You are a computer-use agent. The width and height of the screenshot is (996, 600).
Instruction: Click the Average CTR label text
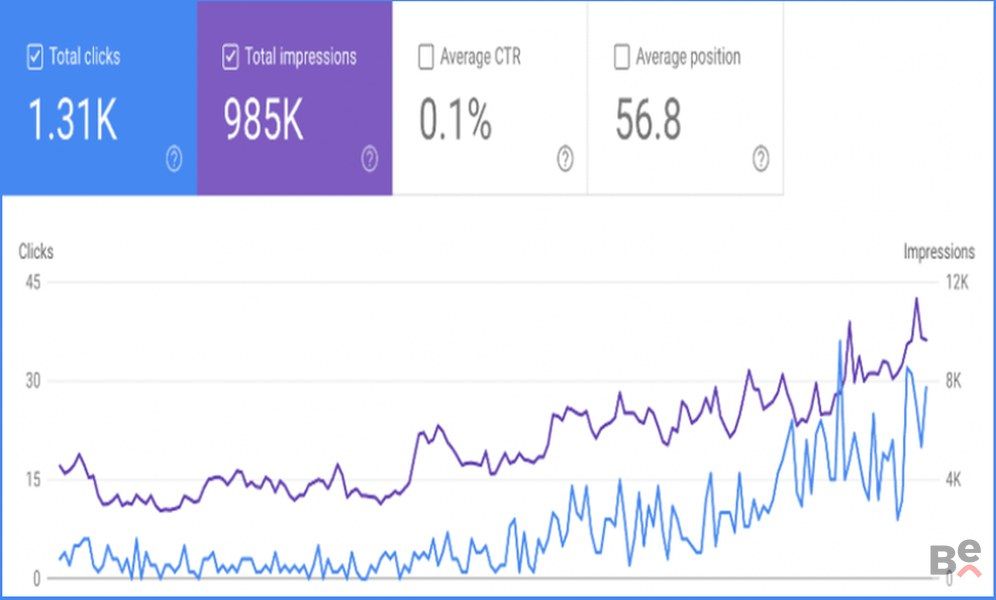pyautogui.click(x=480, y=57)
